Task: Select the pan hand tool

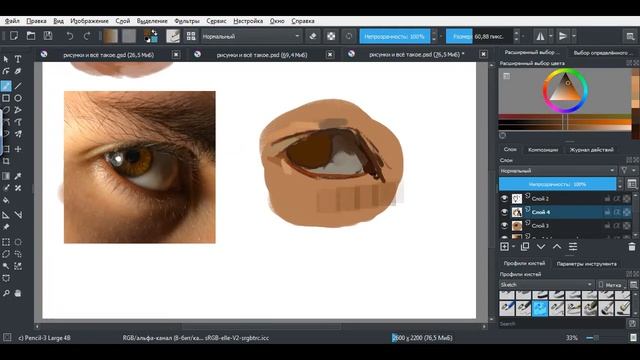Action: (x=18, y=293)
